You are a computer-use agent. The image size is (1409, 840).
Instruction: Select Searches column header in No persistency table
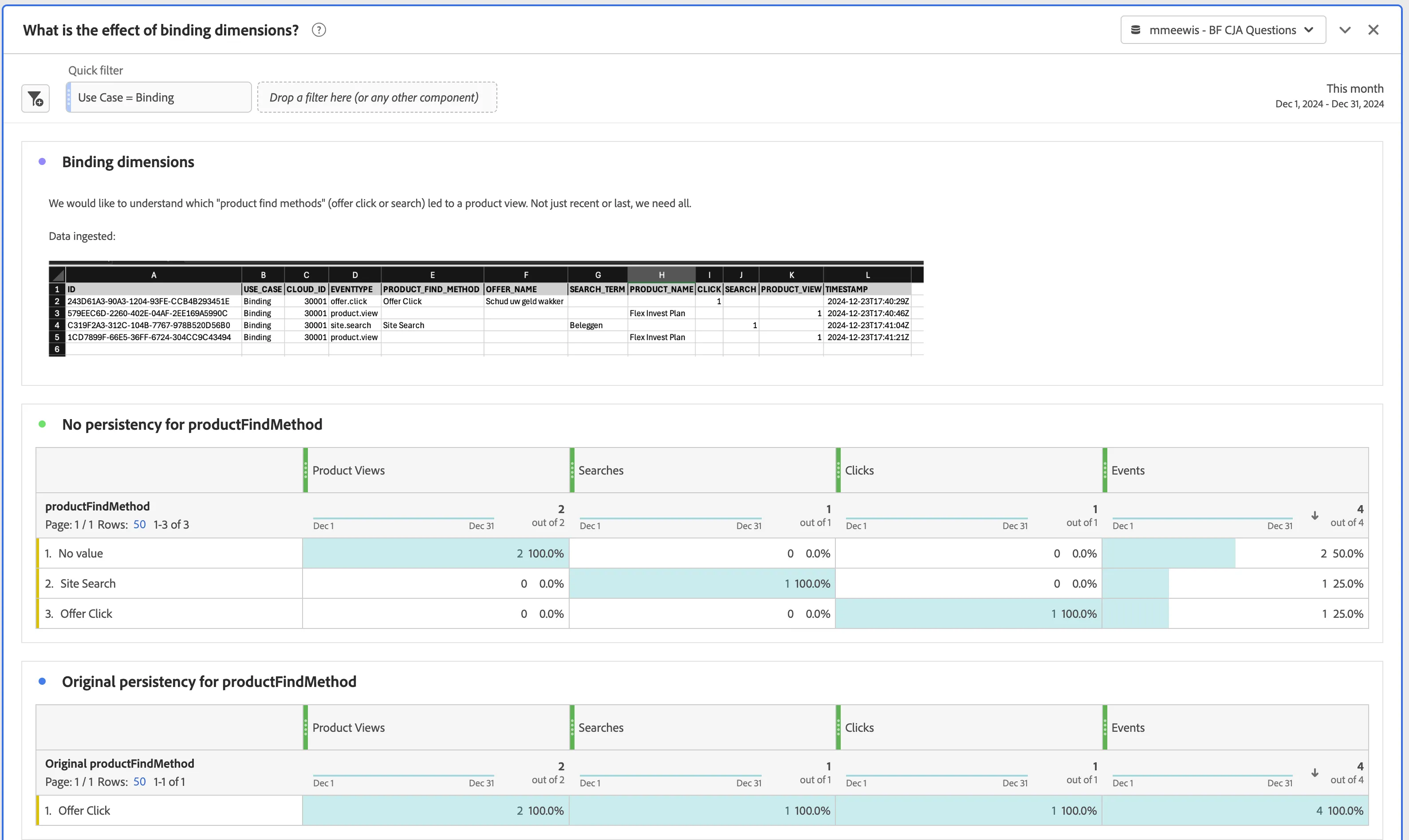pyautogui.click(x=703, y=471)
